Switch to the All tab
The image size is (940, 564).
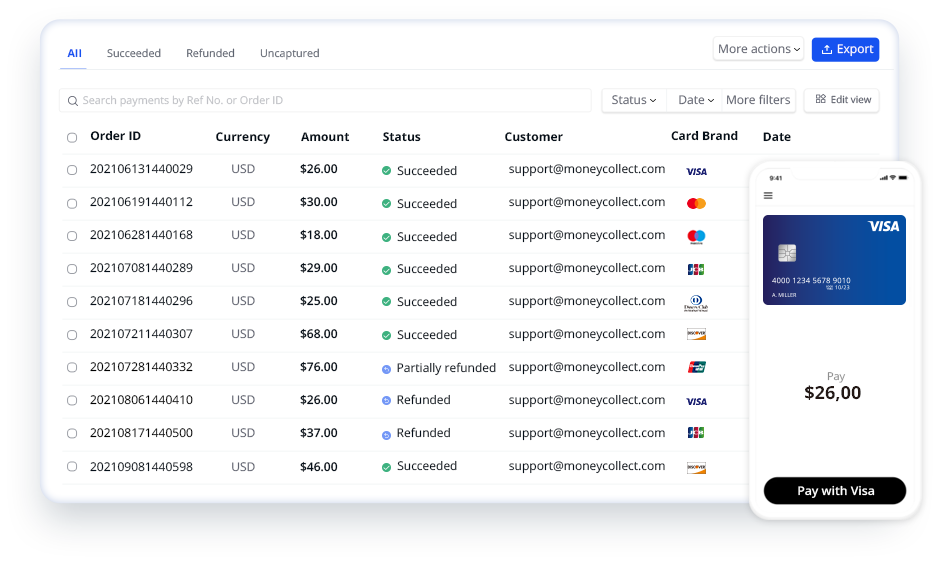click(x=74, y=53)
